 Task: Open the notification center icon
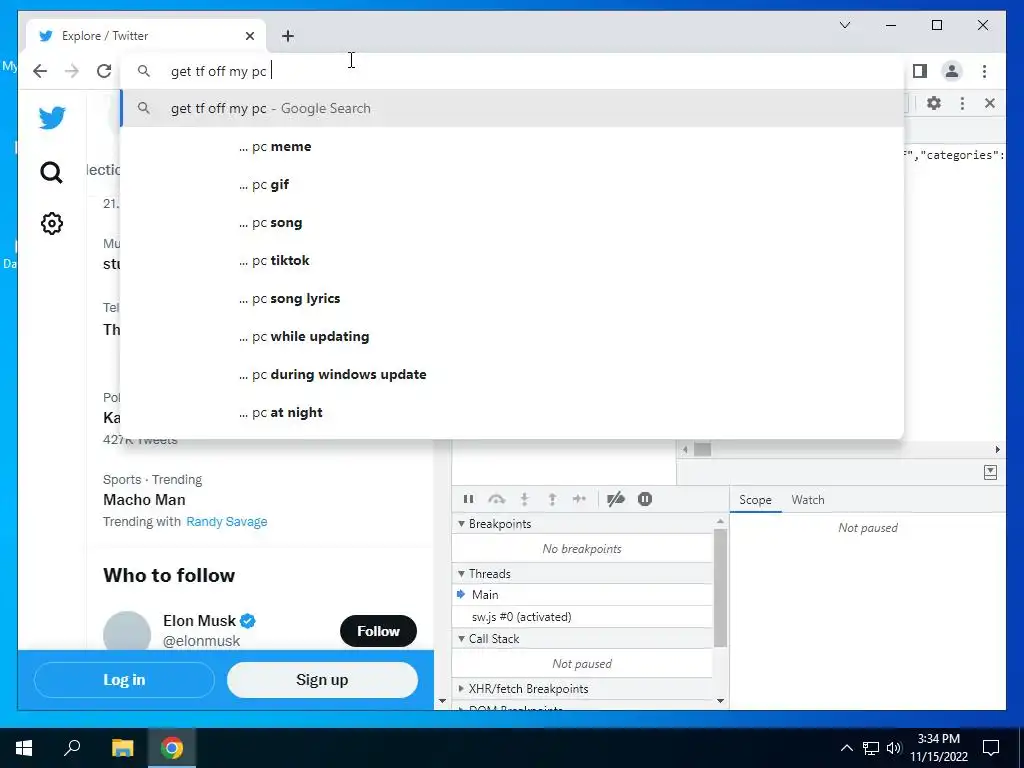point(991,748)
